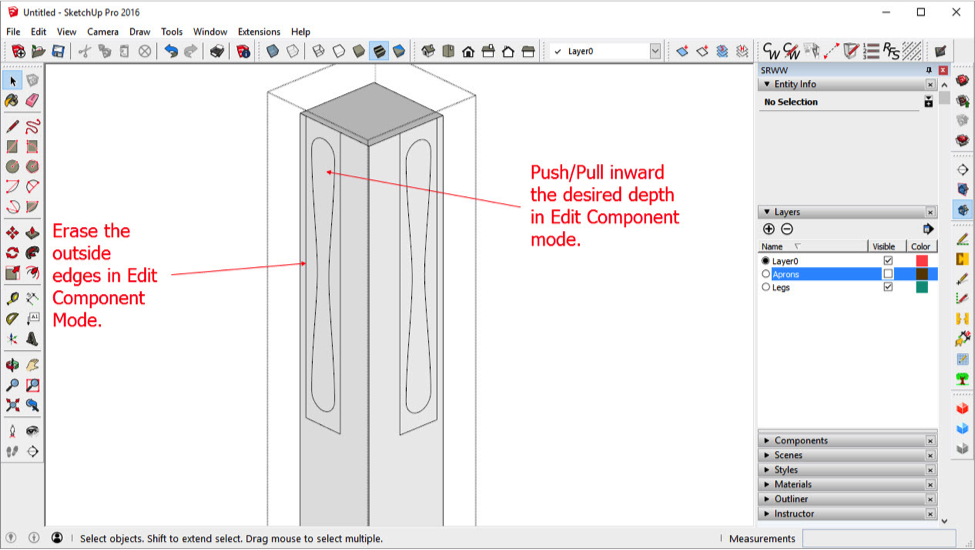Set Legs as the active layer
The width and height of the screenshot is (975, 550).
tap(766, 287)
